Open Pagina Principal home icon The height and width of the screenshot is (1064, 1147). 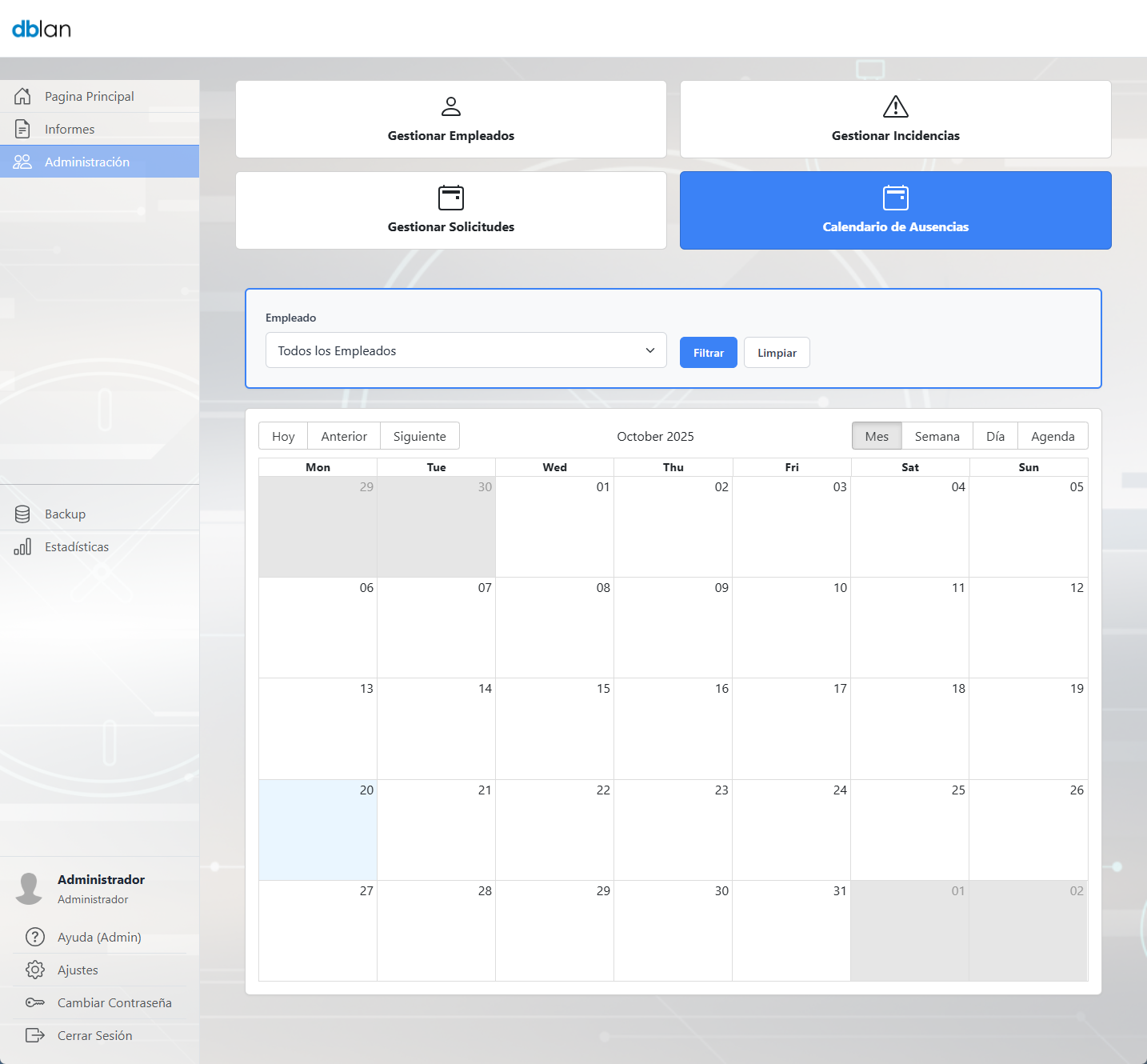(22, 96)
